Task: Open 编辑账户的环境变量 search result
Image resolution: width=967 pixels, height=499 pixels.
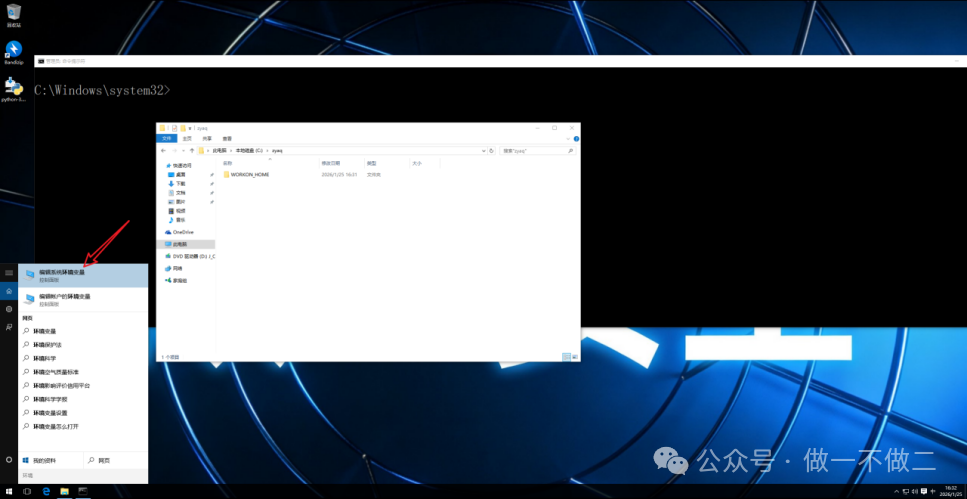Action: [83, 300]
